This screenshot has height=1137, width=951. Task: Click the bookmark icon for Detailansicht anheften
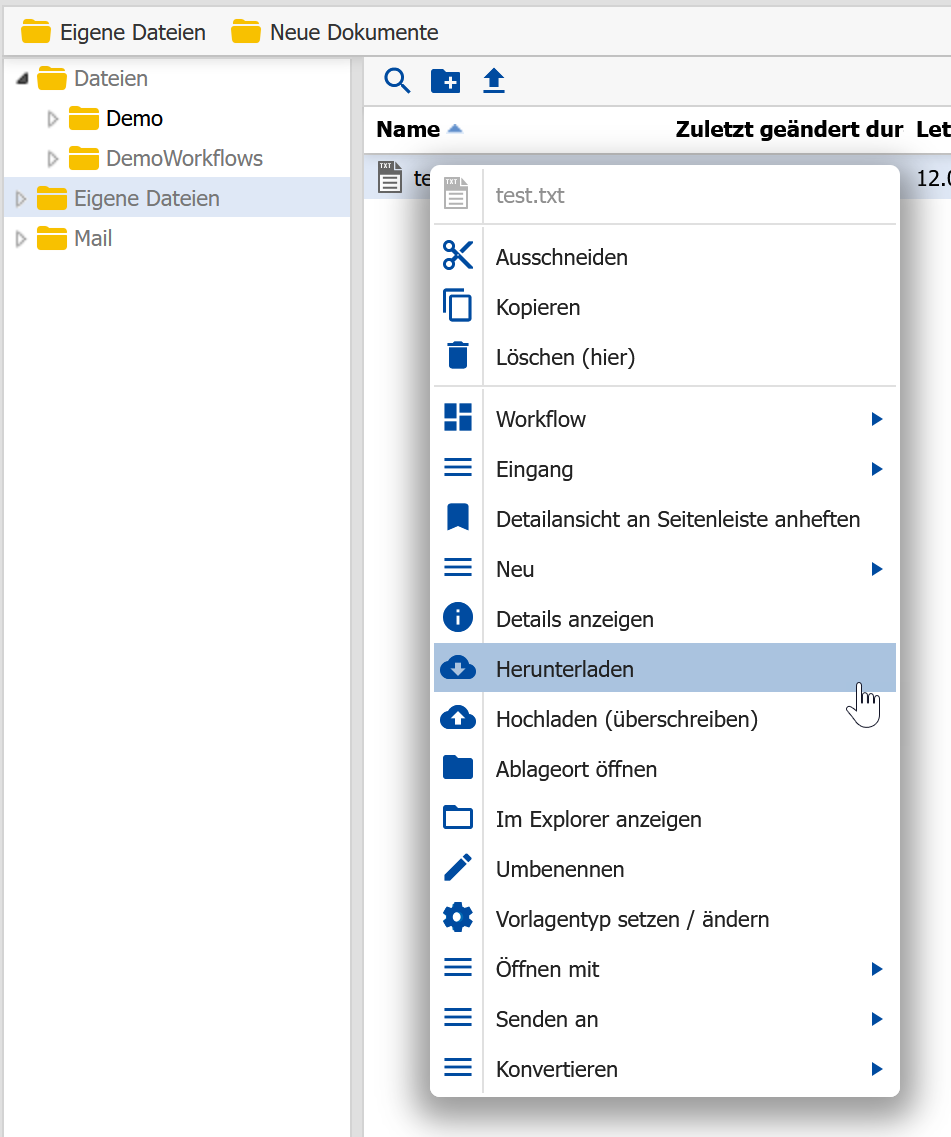coord(458,518)
